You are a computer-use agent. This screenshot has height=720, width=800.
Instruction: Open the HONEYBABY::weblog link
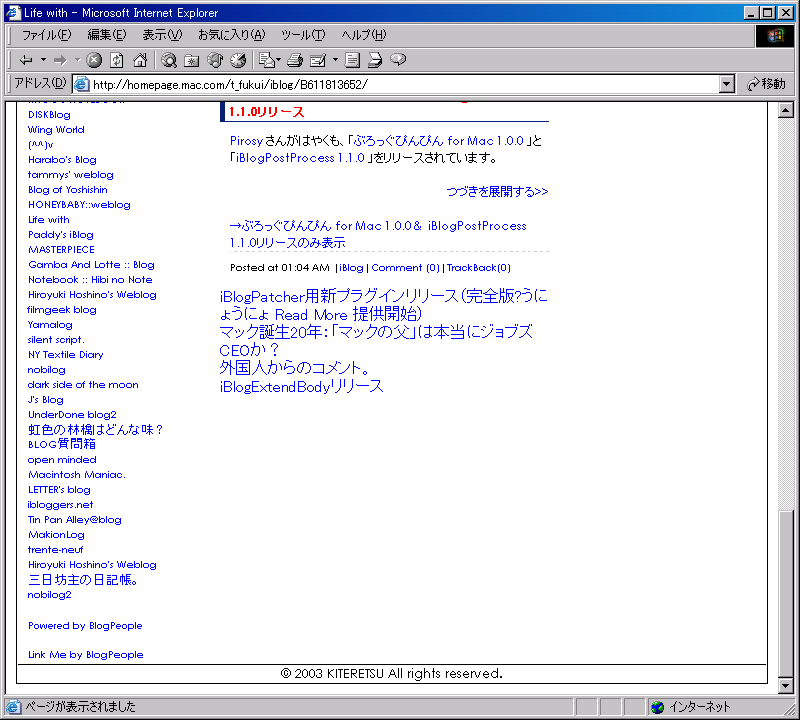(x=79, y=205)
